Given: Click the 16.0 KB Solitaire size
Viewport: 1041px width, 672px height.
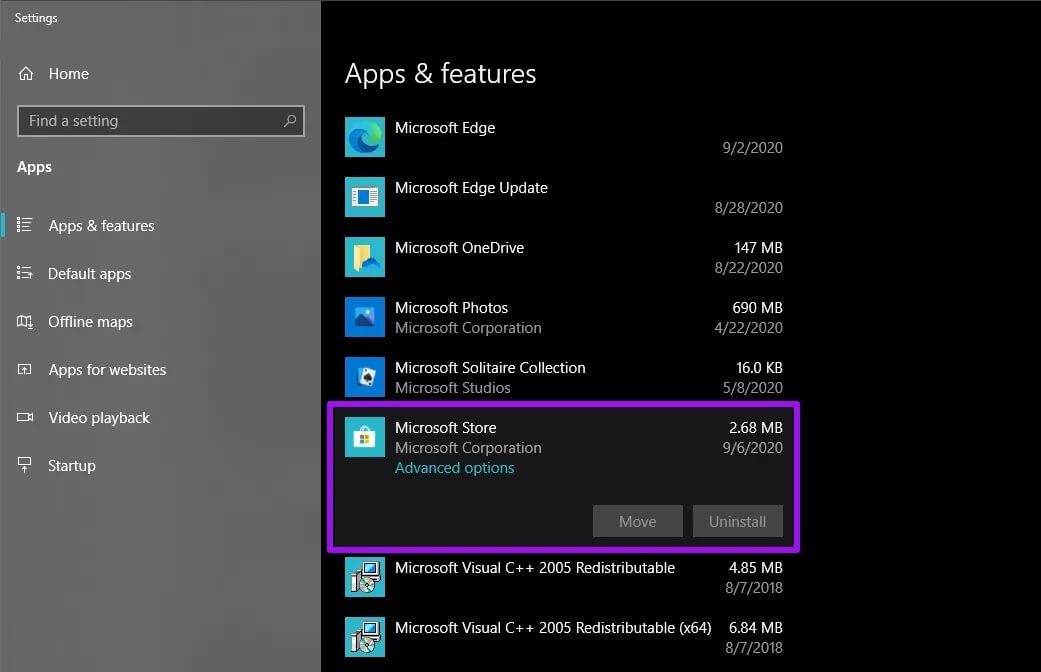Looking at the screenshot, I should 759,368.
